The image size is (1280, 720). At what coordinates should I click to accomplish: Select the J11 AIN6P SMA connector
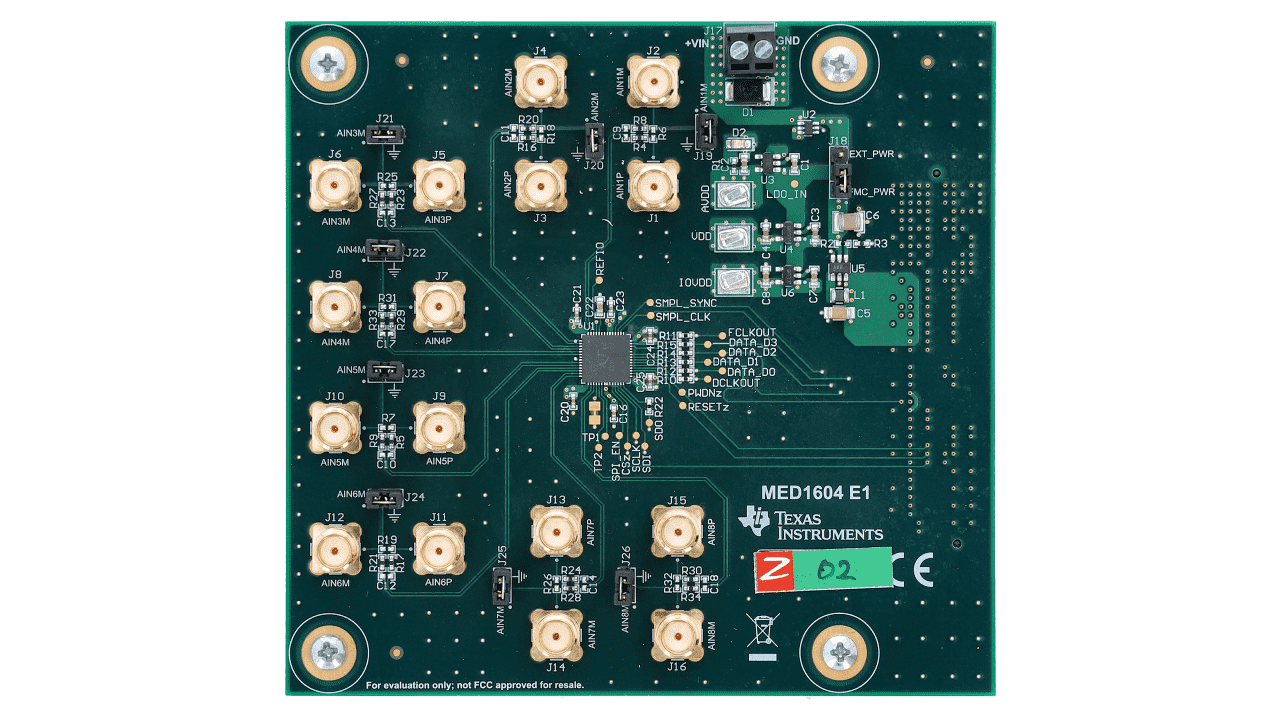[439, 549]
